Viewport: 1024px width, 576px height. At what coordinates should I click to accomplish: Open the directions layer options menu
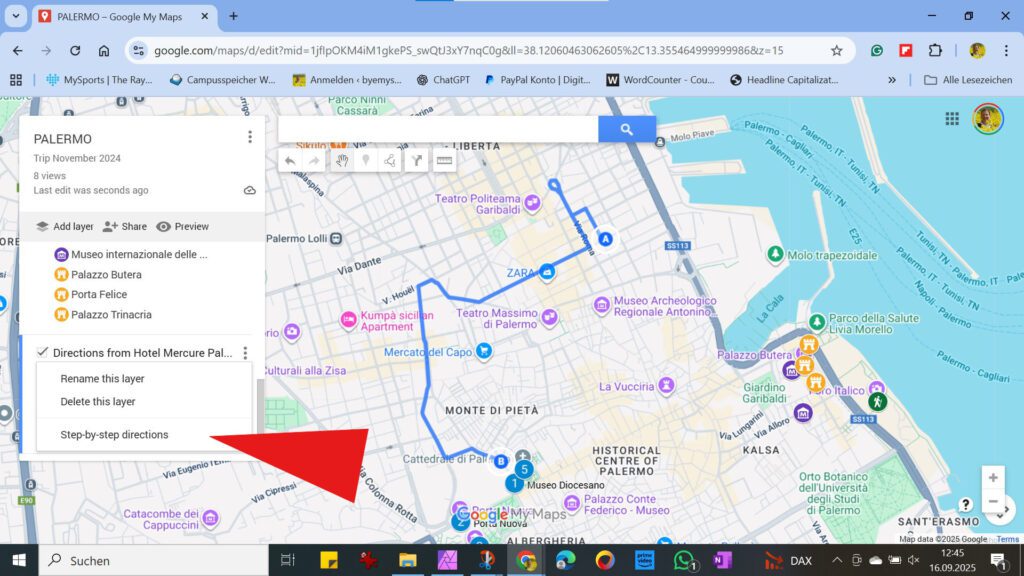[244, 352]
